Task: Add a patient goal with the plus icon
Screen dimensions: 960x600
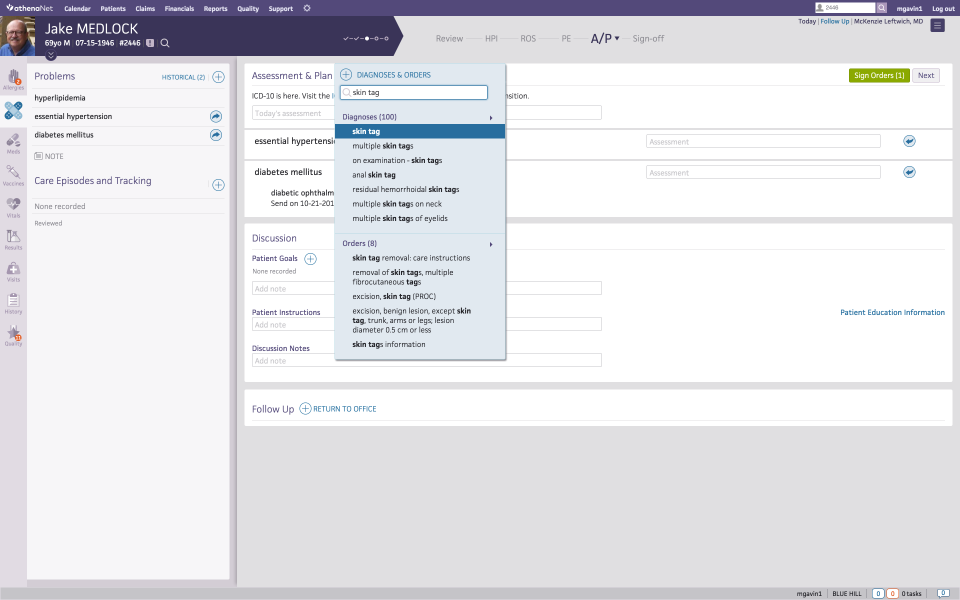Action: tap(310, 258)
